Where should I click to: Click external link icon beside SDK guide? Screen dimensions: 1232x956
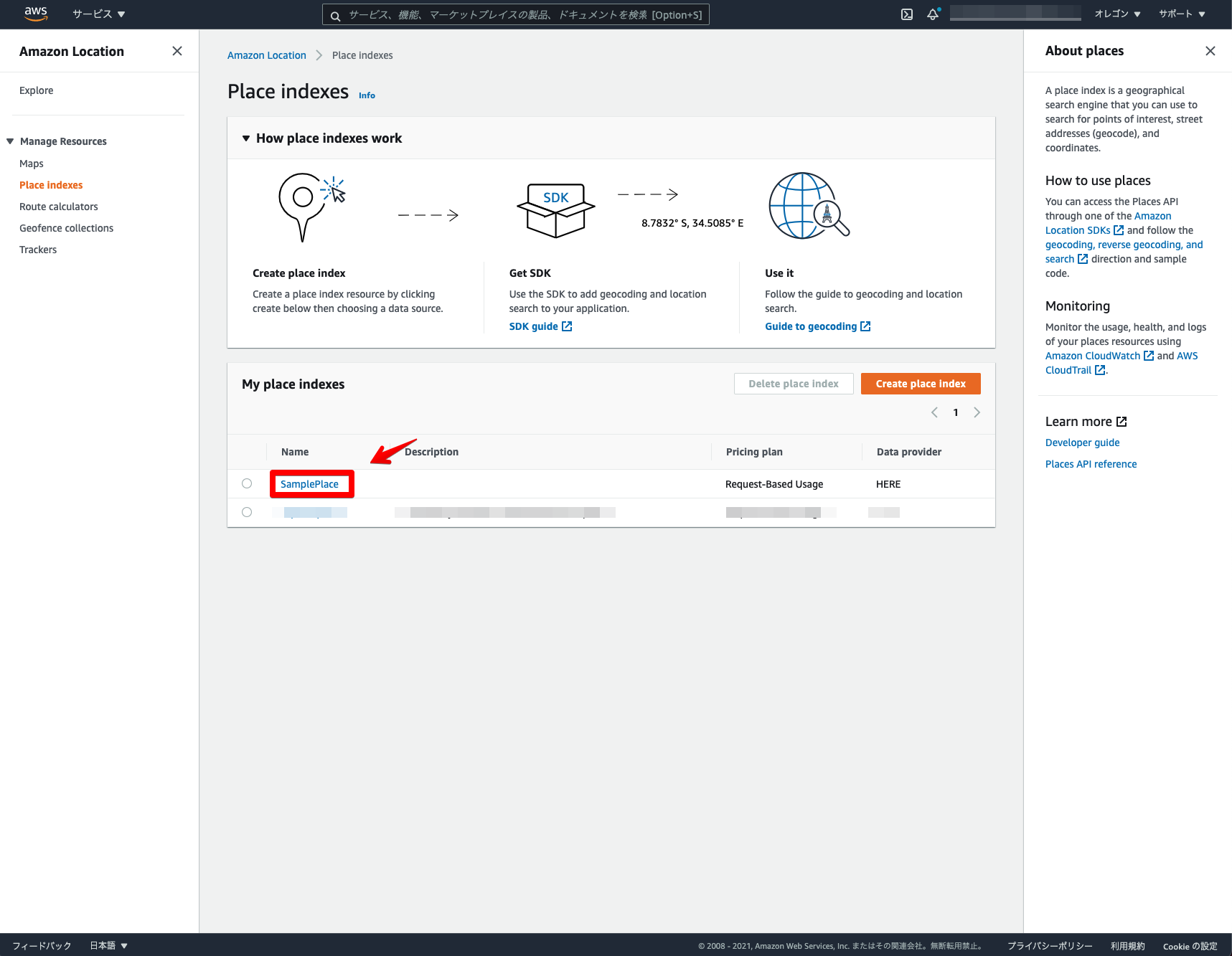click(567, 326)
